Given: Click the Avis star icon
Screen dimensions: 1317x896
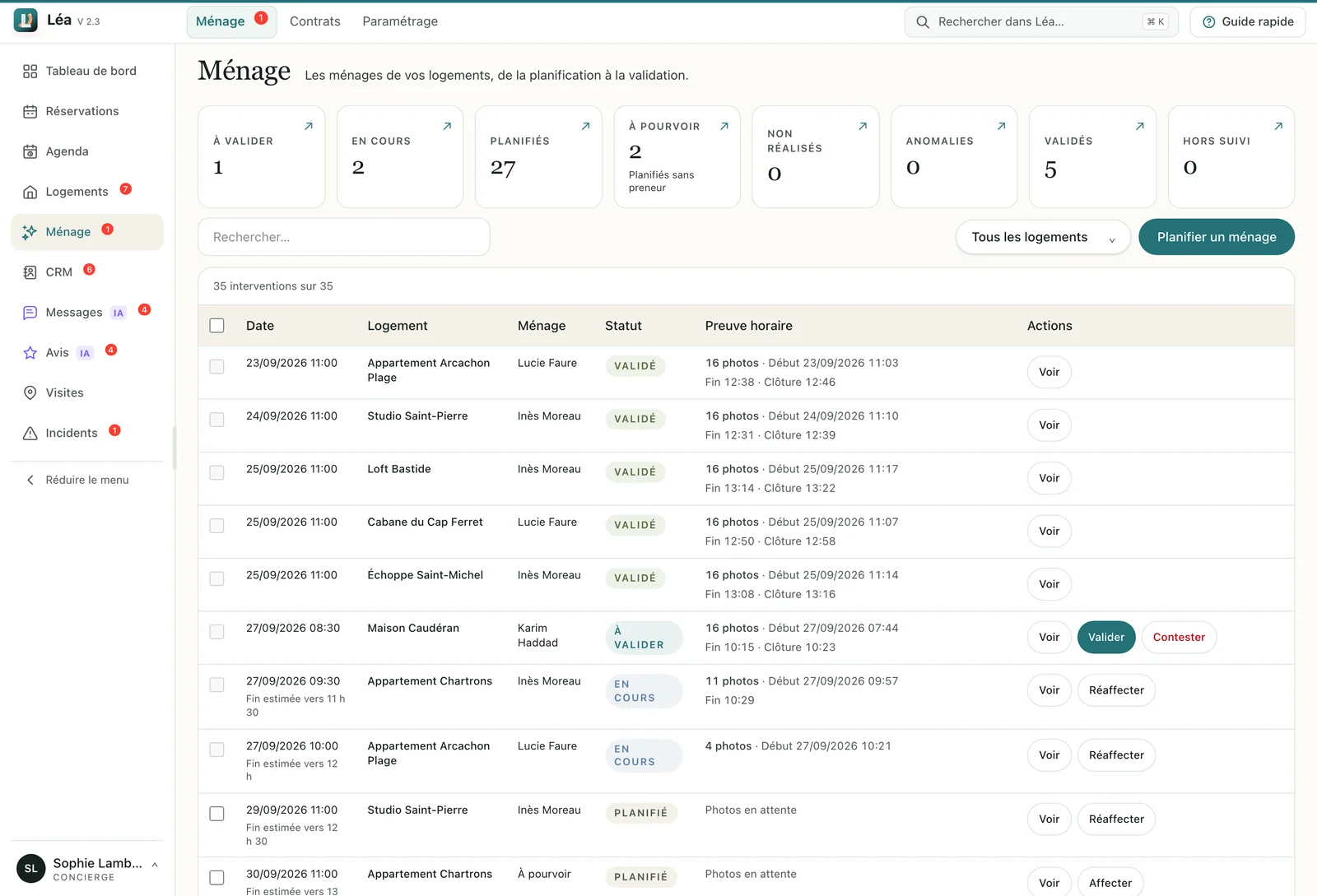Looking at the screenshot, I should click(30, 353).
